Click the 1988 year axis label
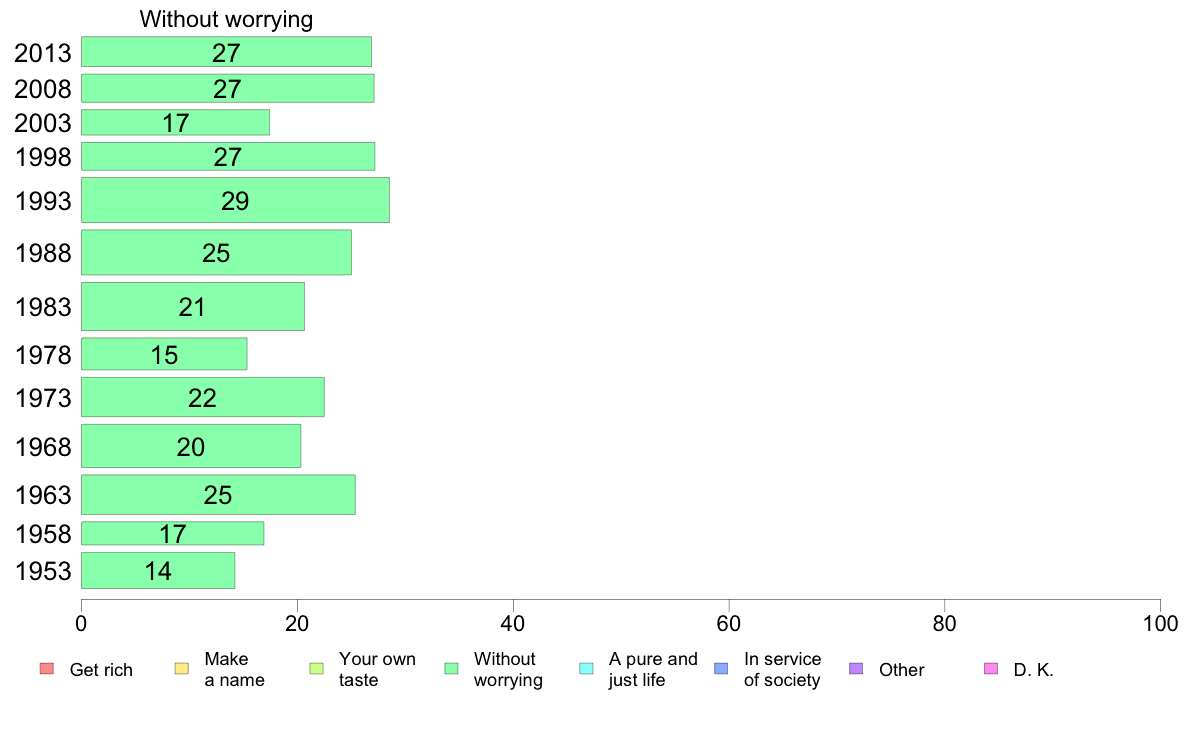The height and width of the screenshot is (736, 1188). (43, 253)
